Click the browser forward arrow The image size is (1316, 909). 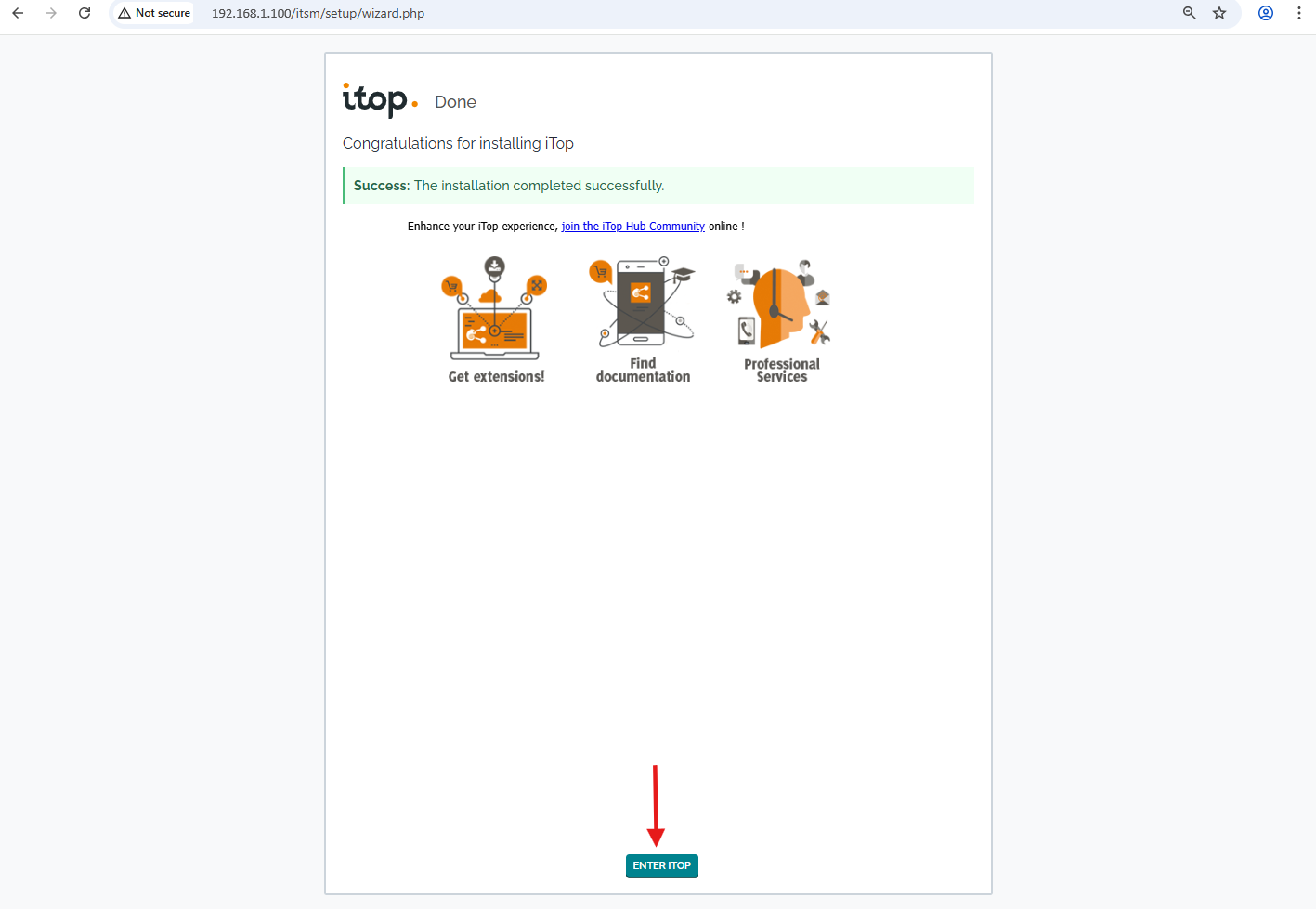[51, 13]
